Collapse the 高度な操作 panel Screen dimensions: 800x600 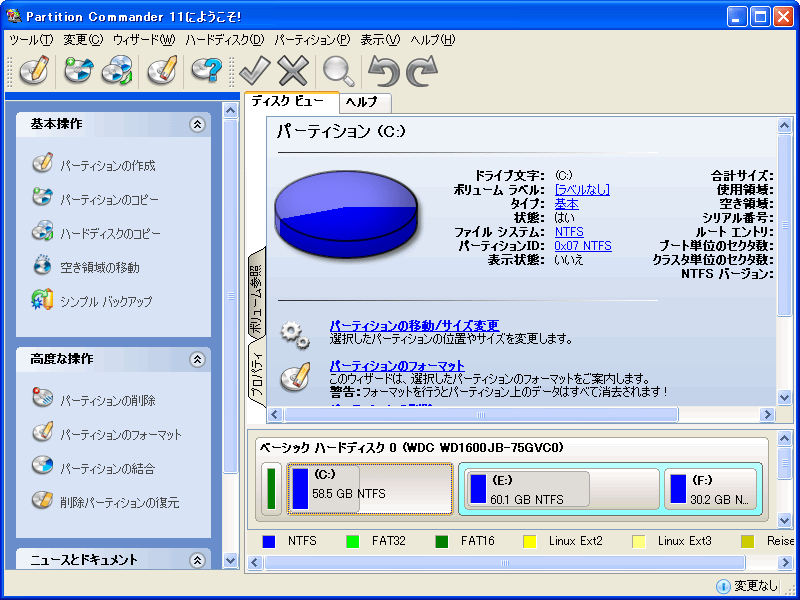197,360
